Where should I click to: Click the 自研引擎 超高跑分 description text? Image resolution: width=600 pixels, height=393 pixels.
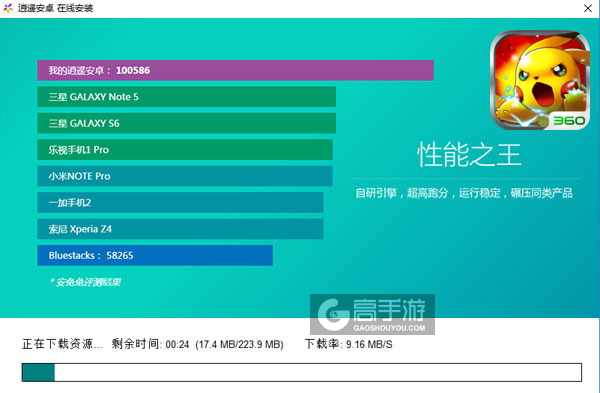(464, 193)
